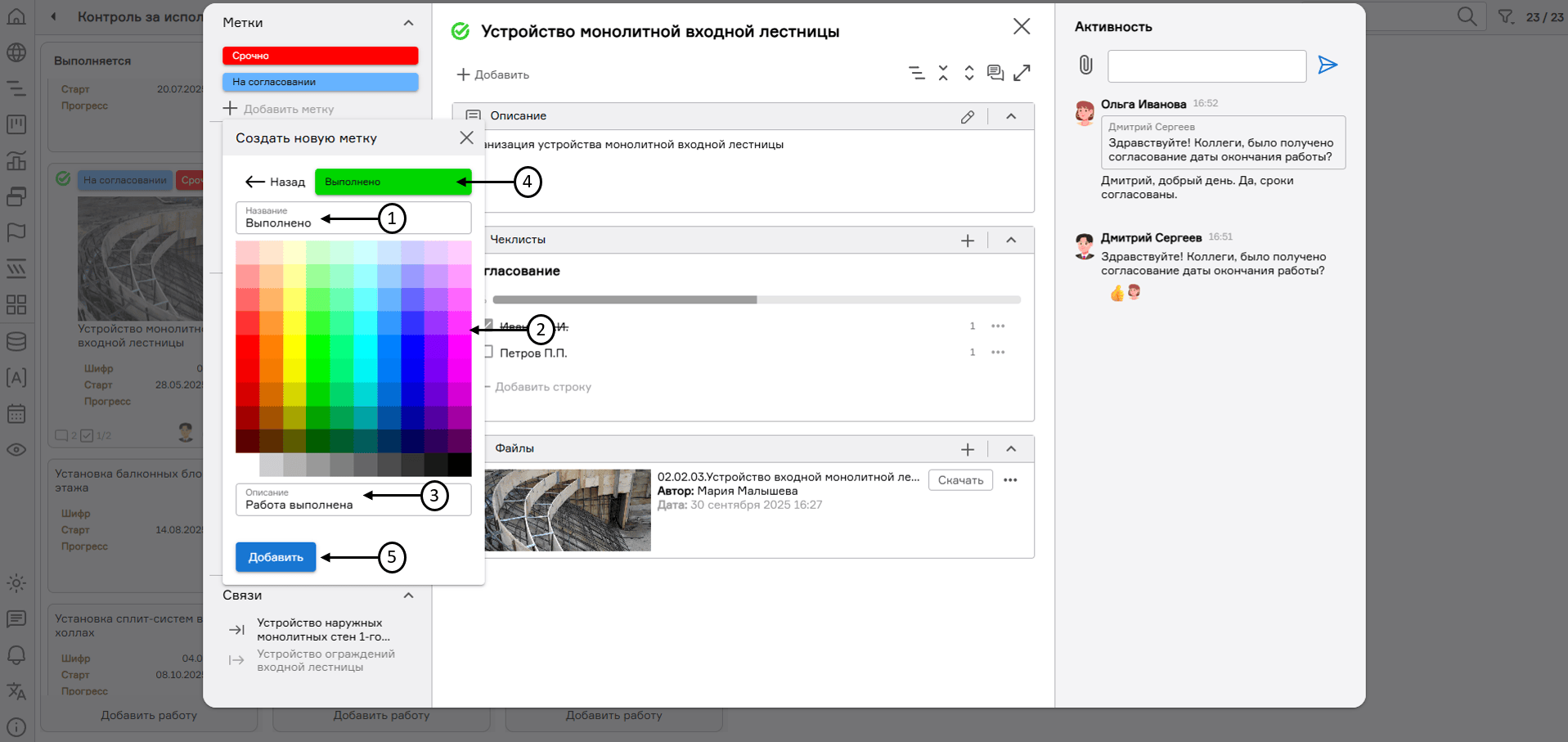Send the activity message with arrow icon
The width and height of the screenshot is (1568, 742).
1328,65
